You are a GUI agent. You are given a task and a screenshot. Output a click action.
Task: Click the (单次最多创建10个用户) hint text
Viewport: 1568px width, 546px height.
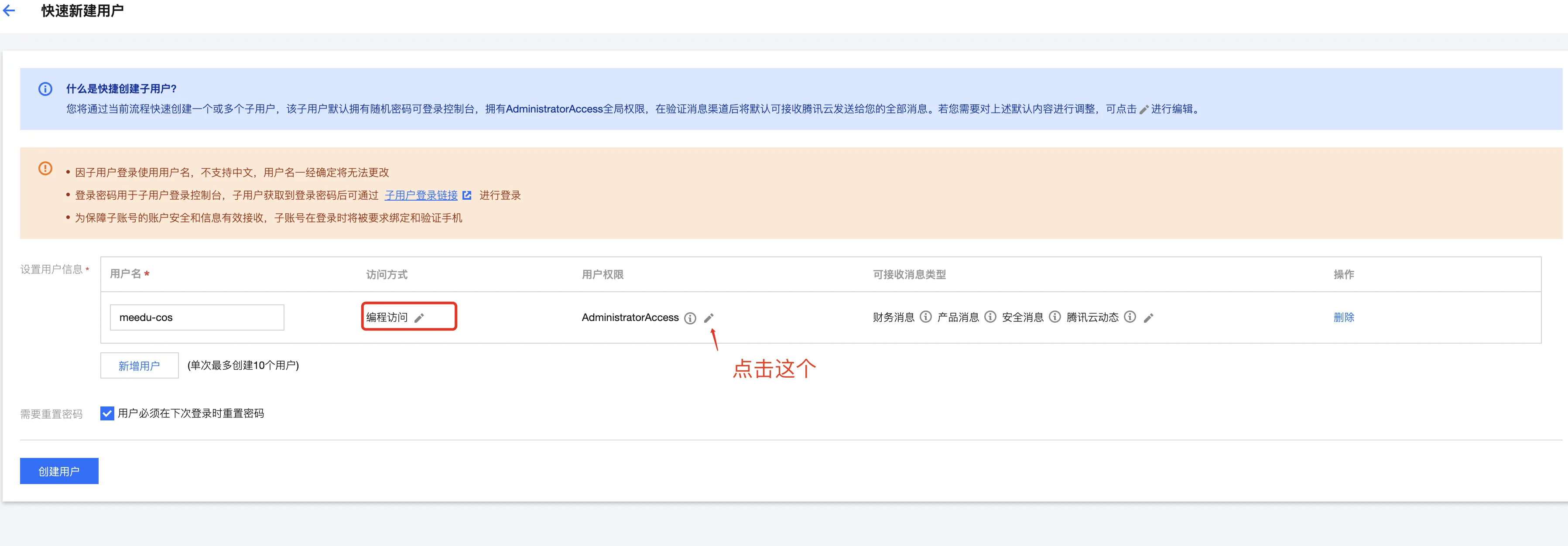[243, 365]
